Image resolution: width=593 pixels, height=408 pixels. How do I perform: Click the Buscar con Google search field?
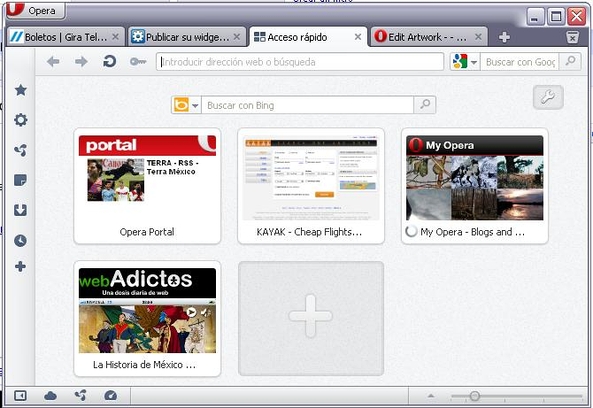(520, 62)
